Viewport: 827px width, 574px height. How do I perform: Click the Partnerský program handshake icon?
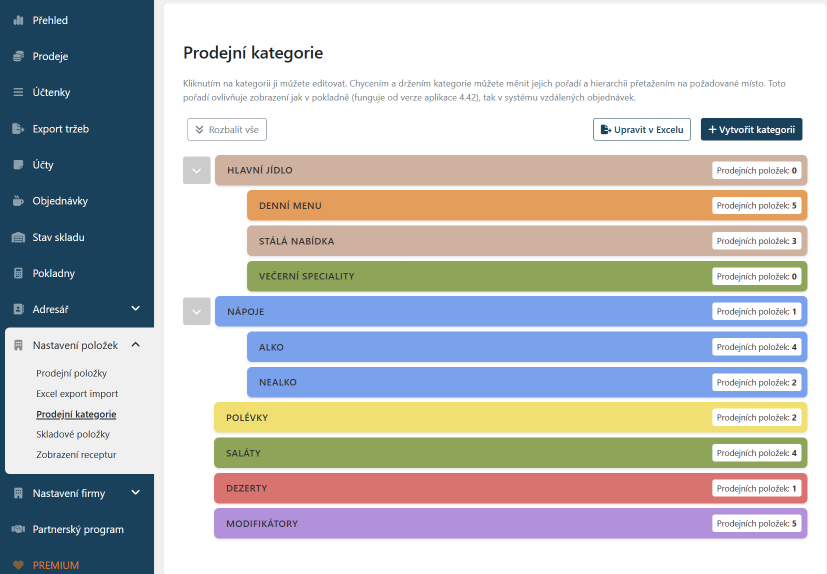18,529
